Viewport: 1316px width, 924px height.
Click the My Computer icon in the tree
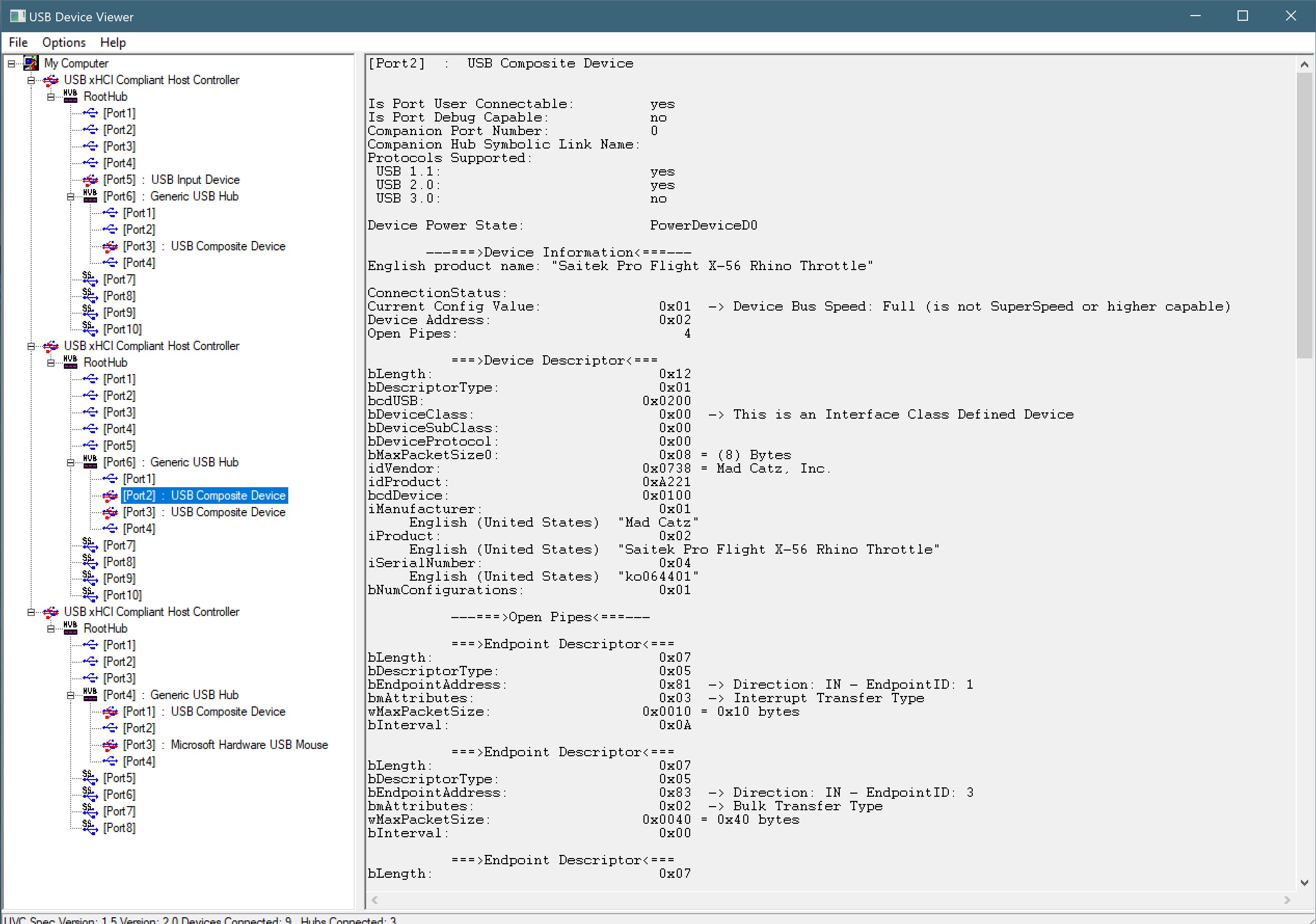[x=31, y=63]
